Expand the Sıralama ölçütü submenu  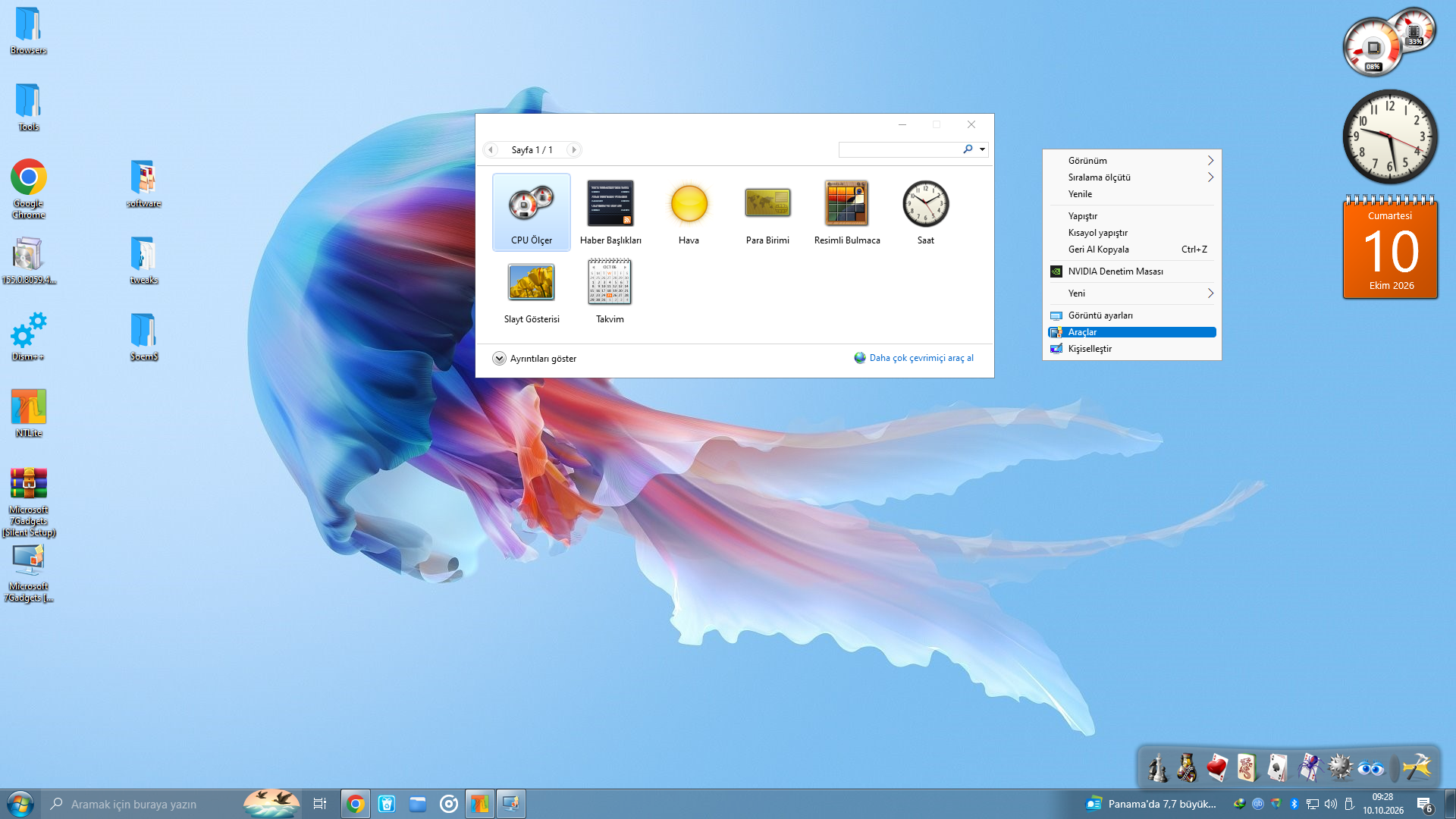[x=1132, y=177]
